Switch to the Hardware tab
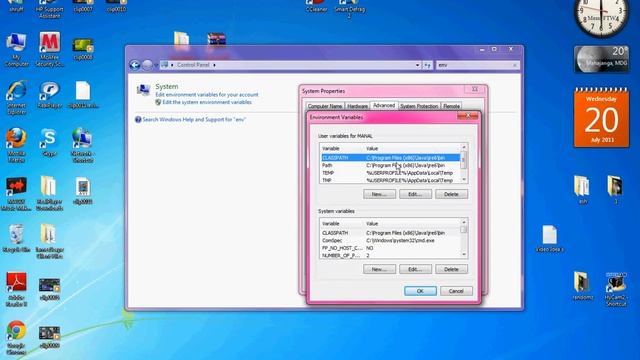 click(358, 106)
